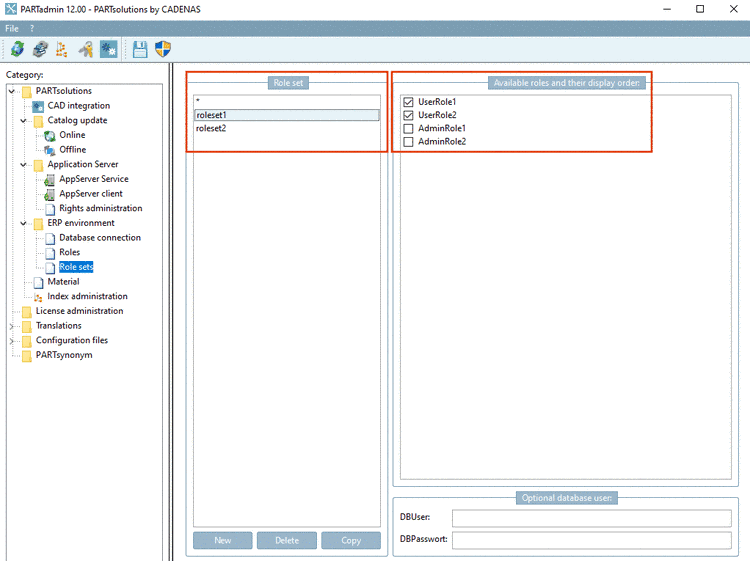Expand the Translations folder node
750x561 pixels.
(x=11, y=326)
